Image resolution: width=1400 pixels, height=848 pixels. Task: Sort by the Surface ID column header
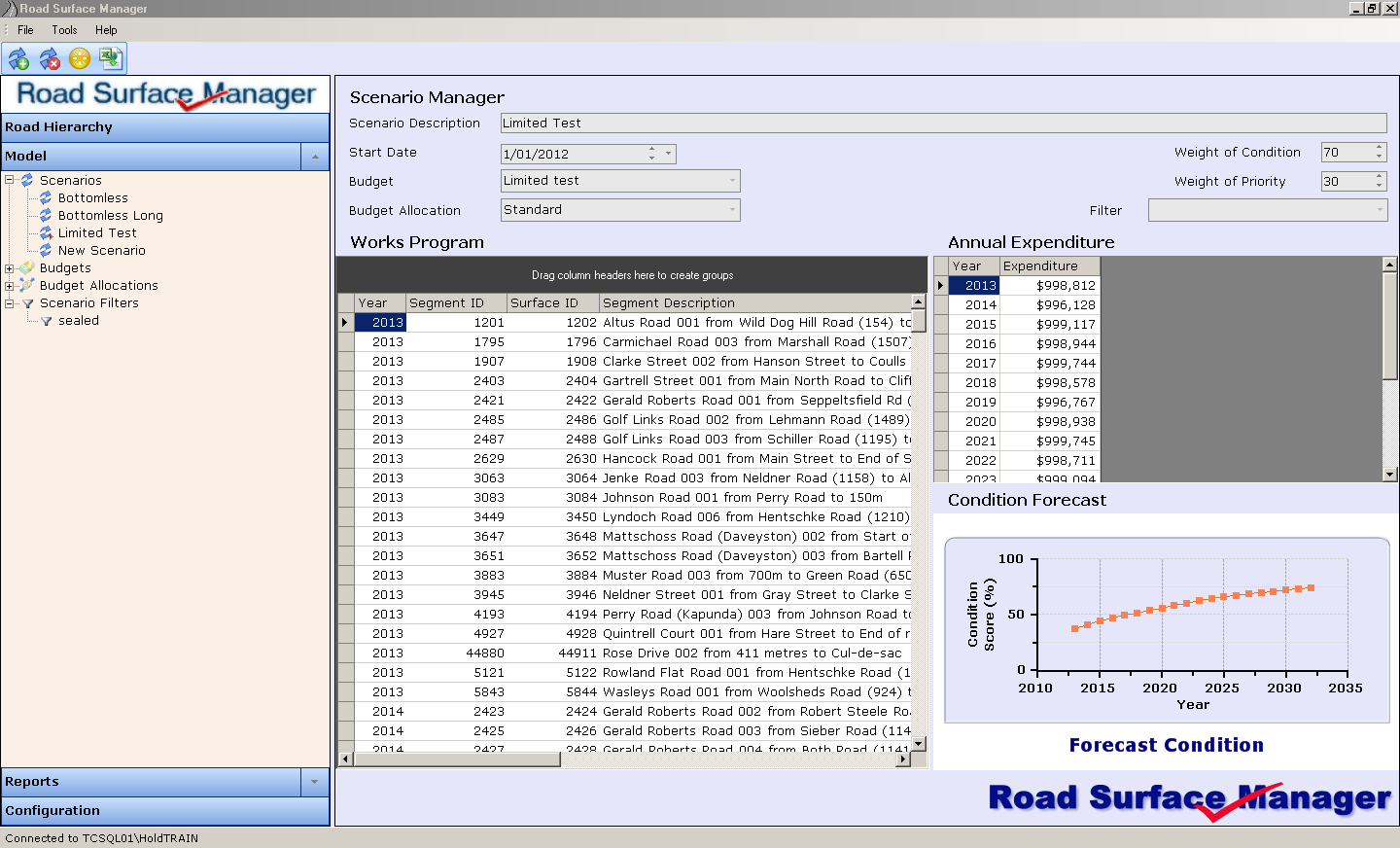tap(552, 302)
